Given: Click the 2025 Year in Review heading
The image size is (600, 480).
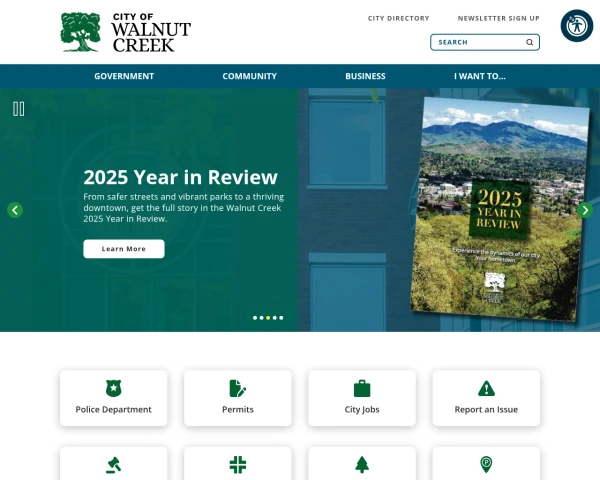Looking at the screenshot, I should pos(180,177).
